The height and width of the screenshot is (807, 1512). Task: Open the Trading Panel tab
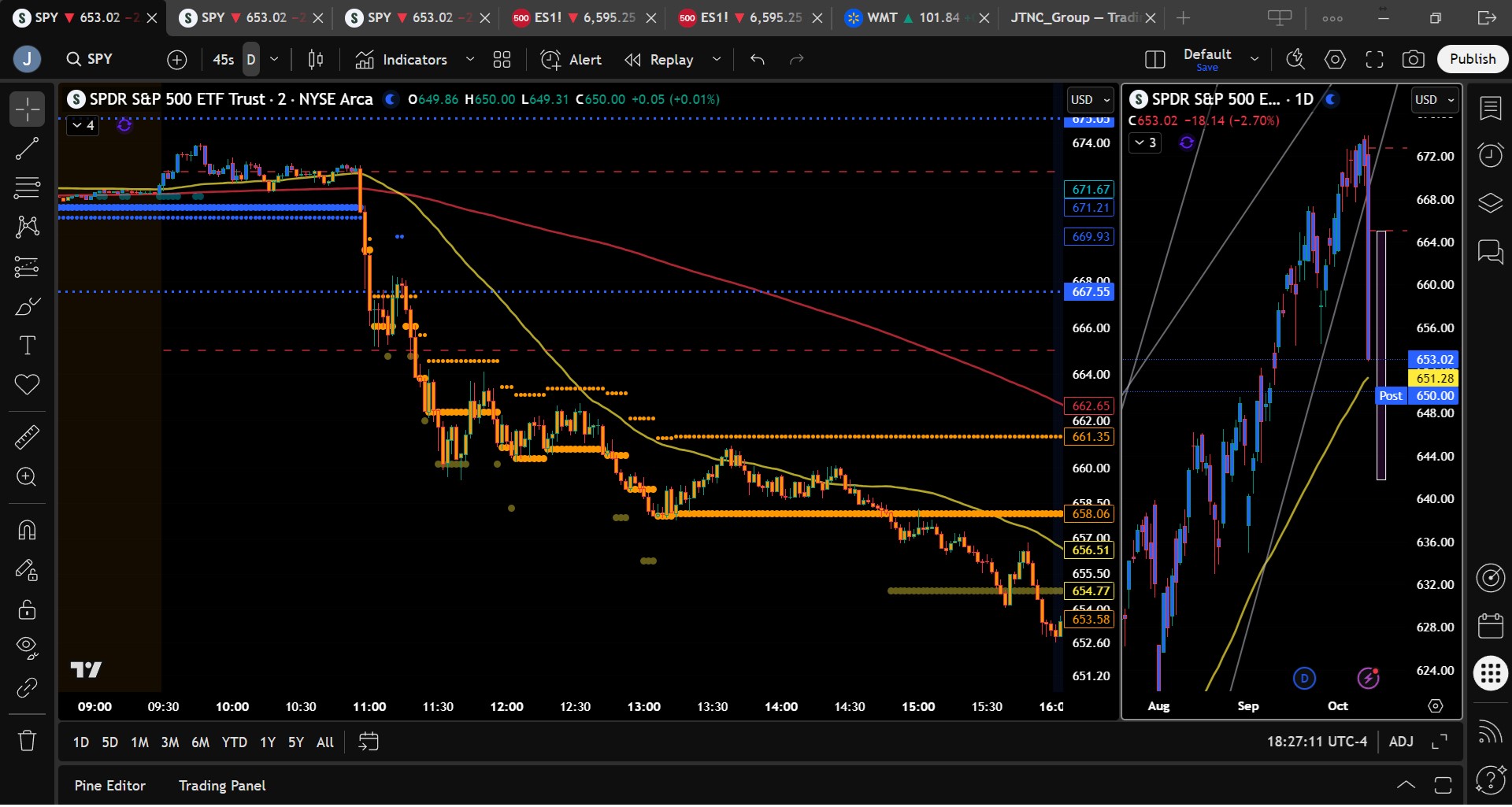[222, 786]
